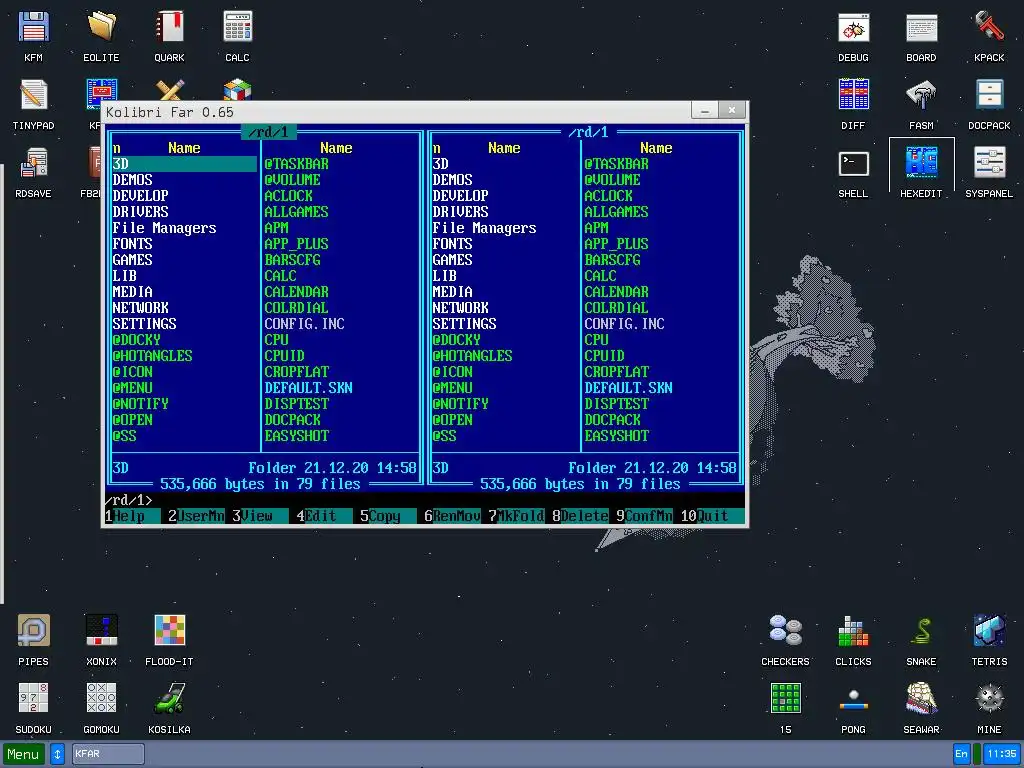
Task: Select DEFAULT.SKN in the right panel
Action: click(x=628, y=388)
